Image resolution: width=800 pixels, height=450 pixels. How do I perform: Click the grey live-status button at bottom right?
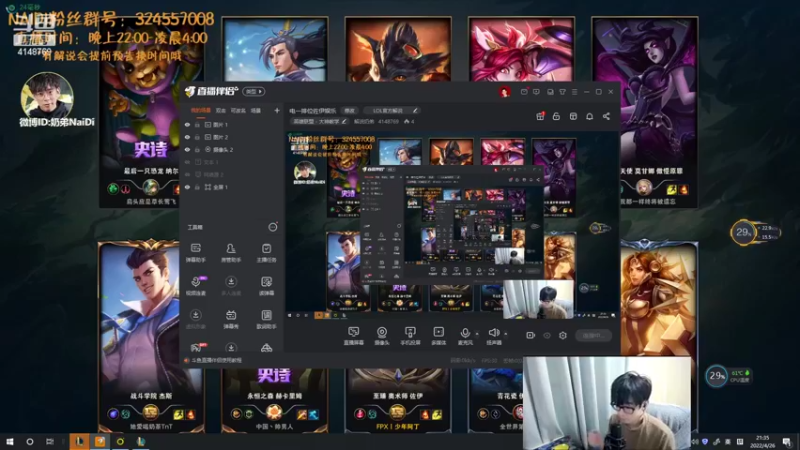tap(593, 335)
